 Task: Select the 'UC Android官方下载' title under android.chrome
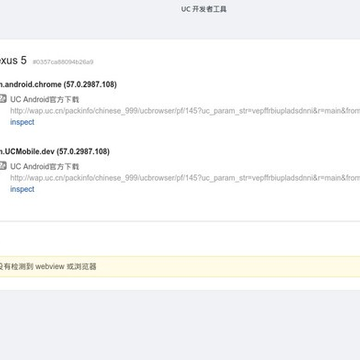pyautogui.click(x=45, y=99)
